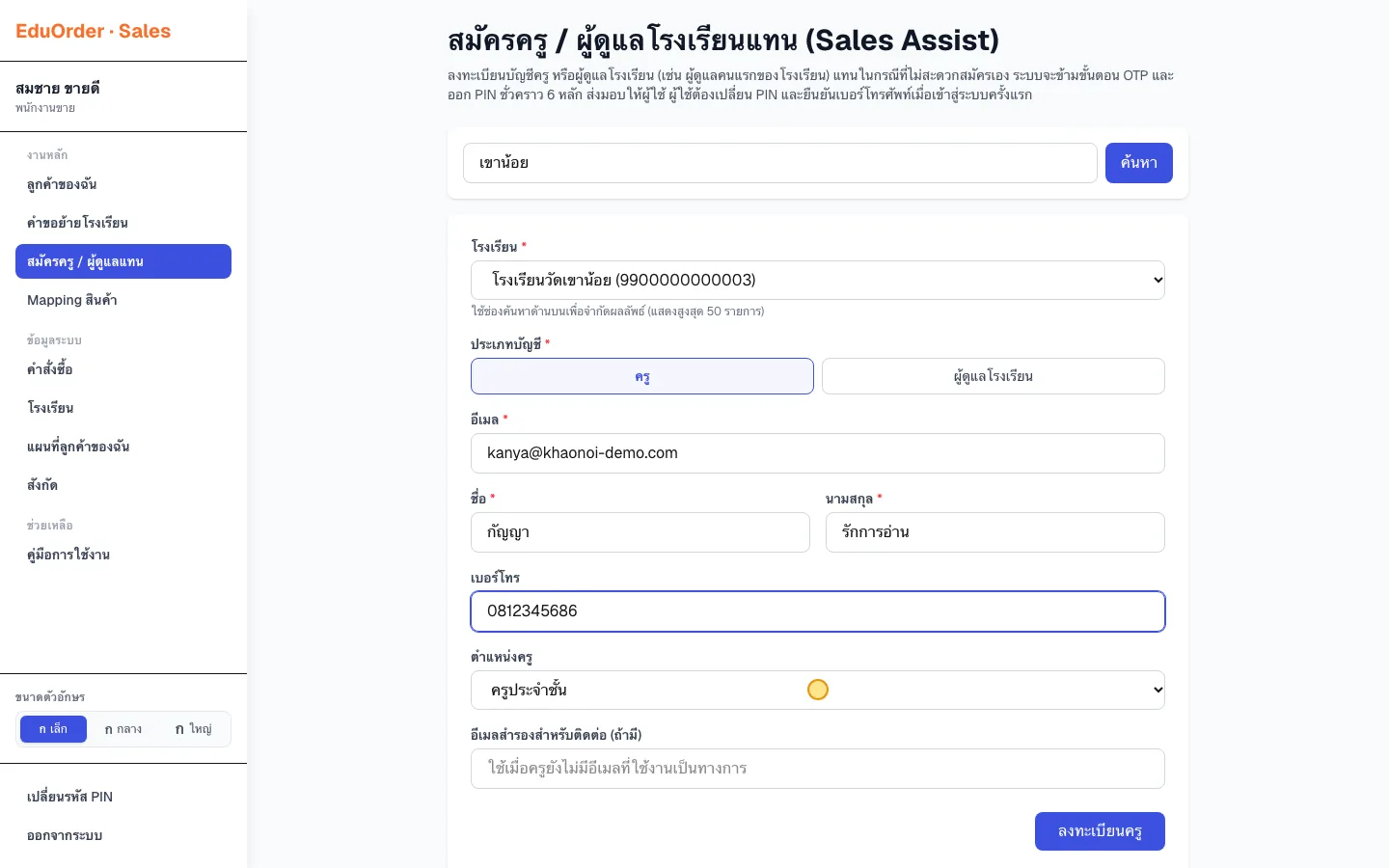Open แผนที่ลูกค้าของฉัน page
The width and height of the screenshot is (1389, 868).
(123, 447)
